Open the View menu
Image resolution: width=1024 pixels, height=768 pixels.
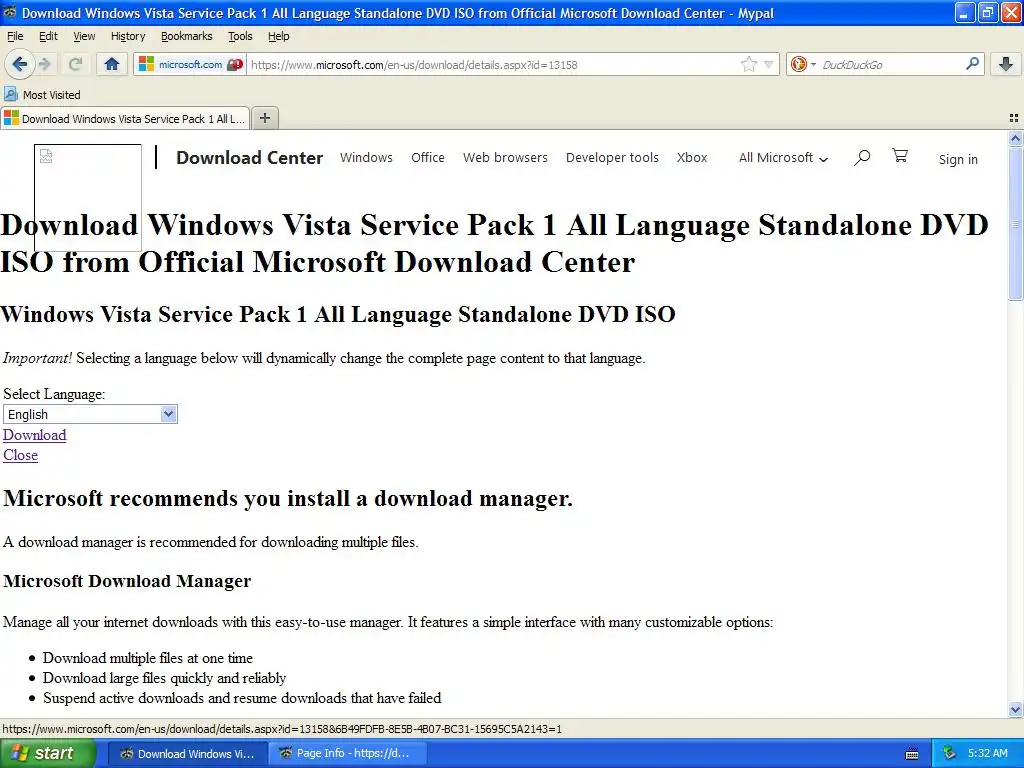coord(84,36)
